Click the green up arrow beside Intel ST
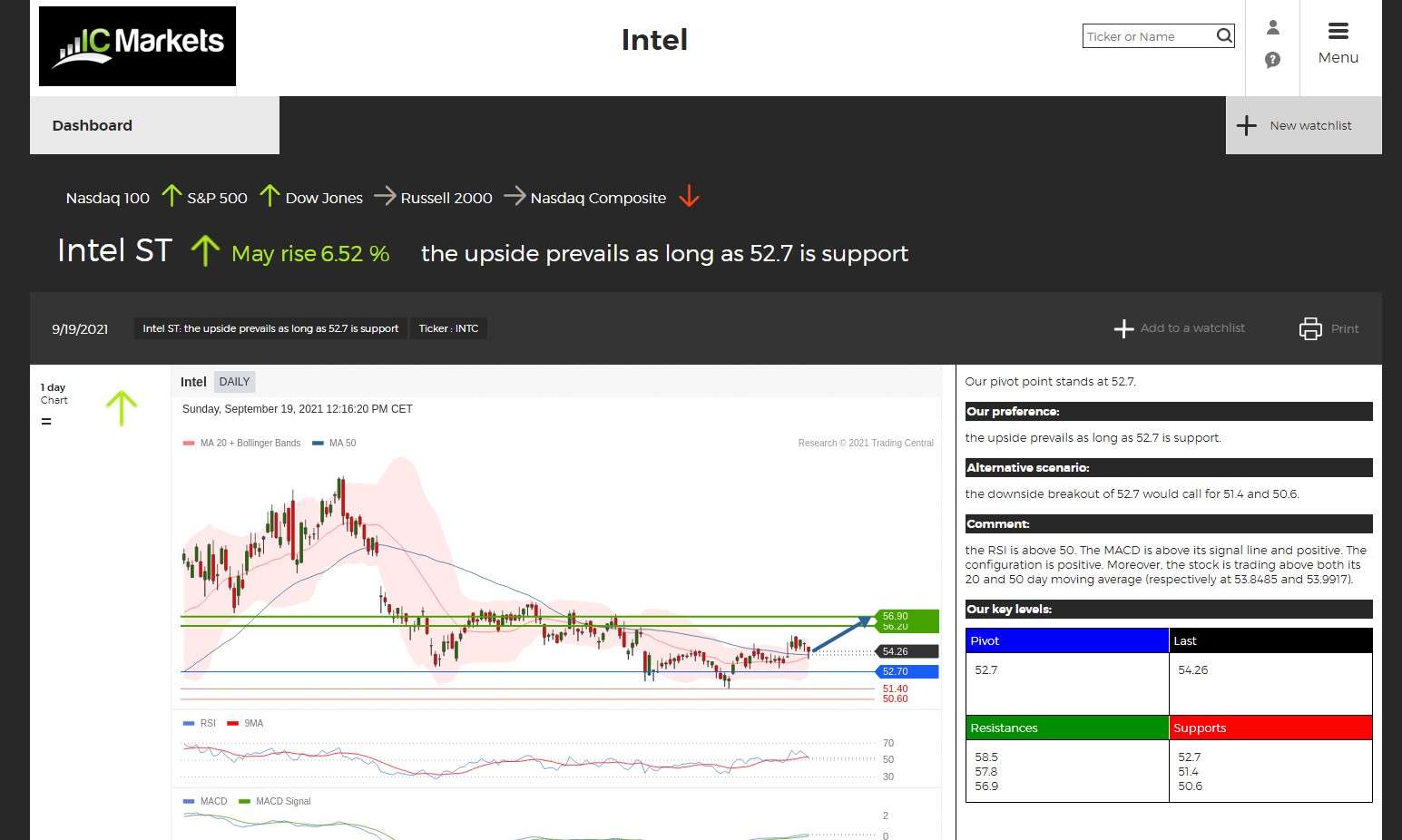The height and width of the screenshot is (840, 1402). click(205, 250)
